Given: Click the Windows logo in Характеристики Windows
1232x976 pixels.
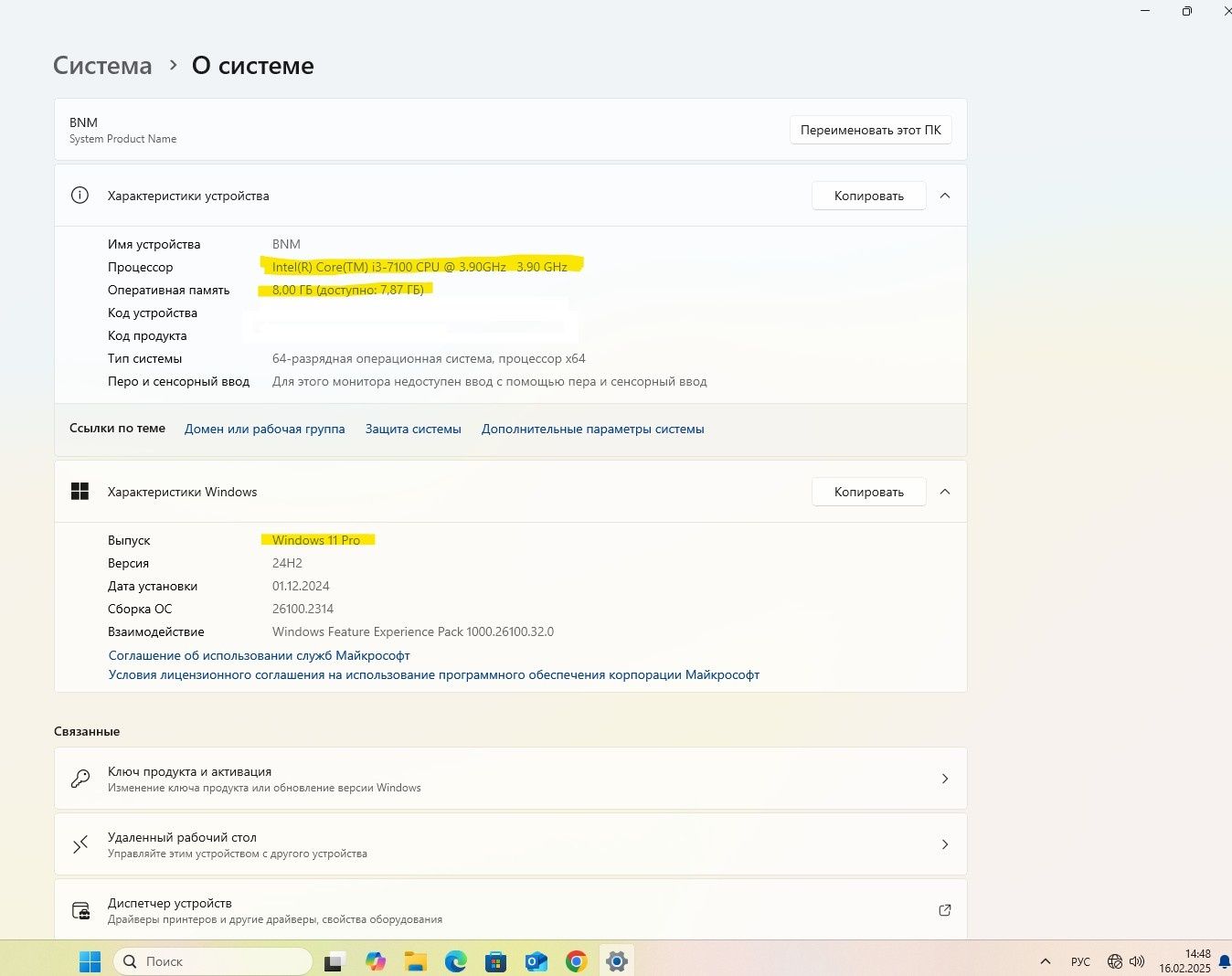Looking at the screenshot, I should coord(80,492).
